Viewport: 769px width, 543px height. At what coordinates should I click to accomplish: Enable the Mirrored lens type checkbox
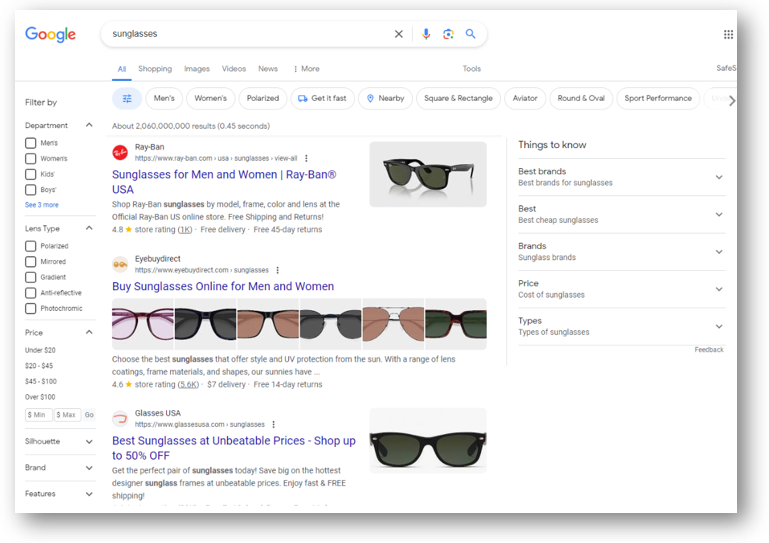30,262
